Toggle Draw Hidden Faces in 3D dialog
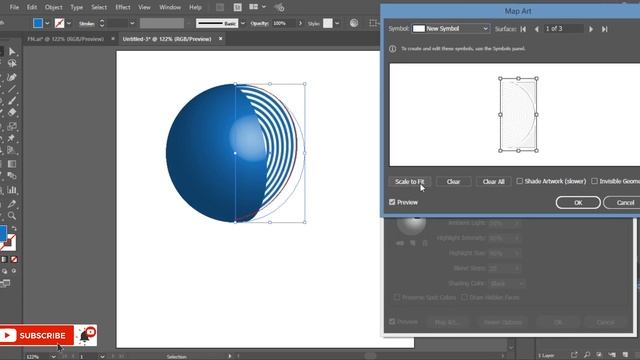 pyautogui.click(x=464, y=297)
